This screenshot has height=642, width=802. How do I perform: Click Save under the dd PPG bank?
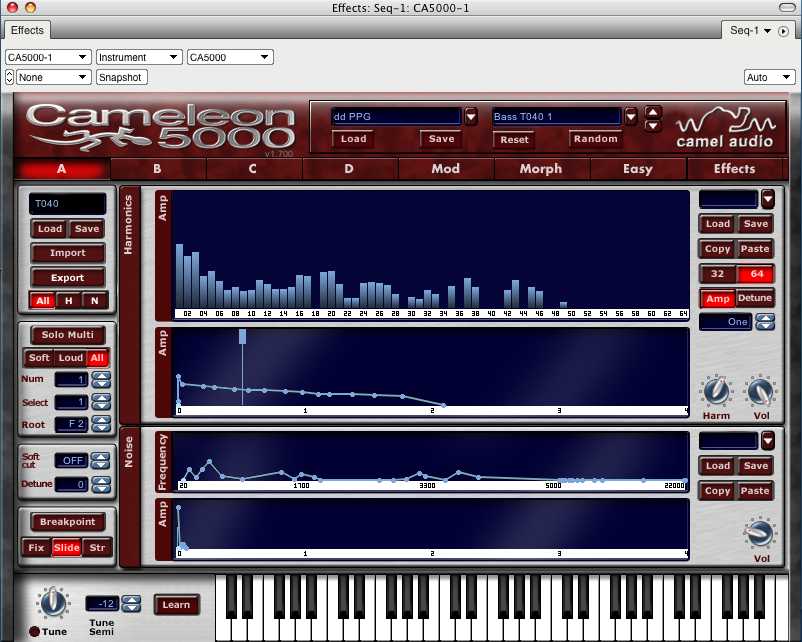click(x=441, y=139)
